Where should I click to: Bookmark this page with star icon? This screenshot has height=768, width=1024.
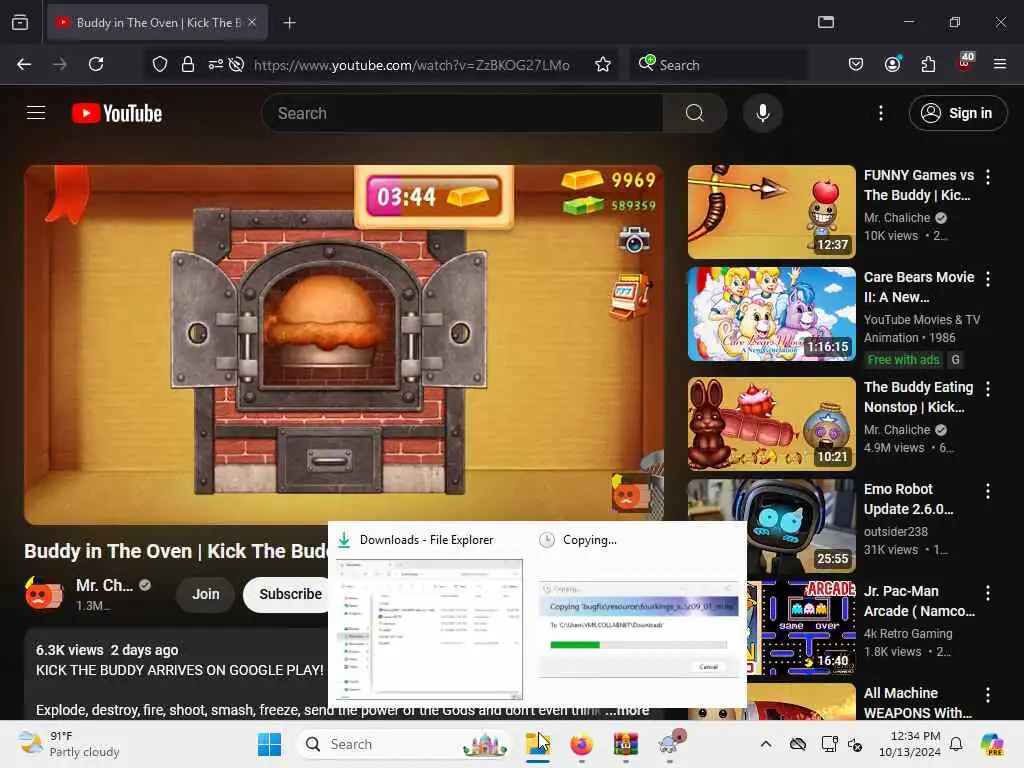[x=603, y=64]
